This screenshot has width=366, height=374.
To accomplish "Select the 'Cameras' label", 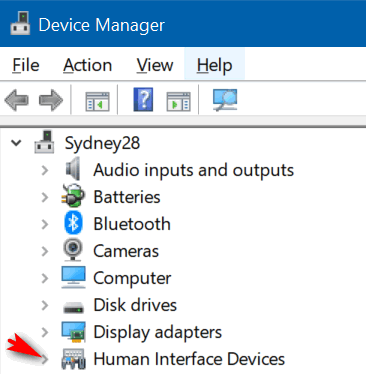I will (x=126, y=251).
